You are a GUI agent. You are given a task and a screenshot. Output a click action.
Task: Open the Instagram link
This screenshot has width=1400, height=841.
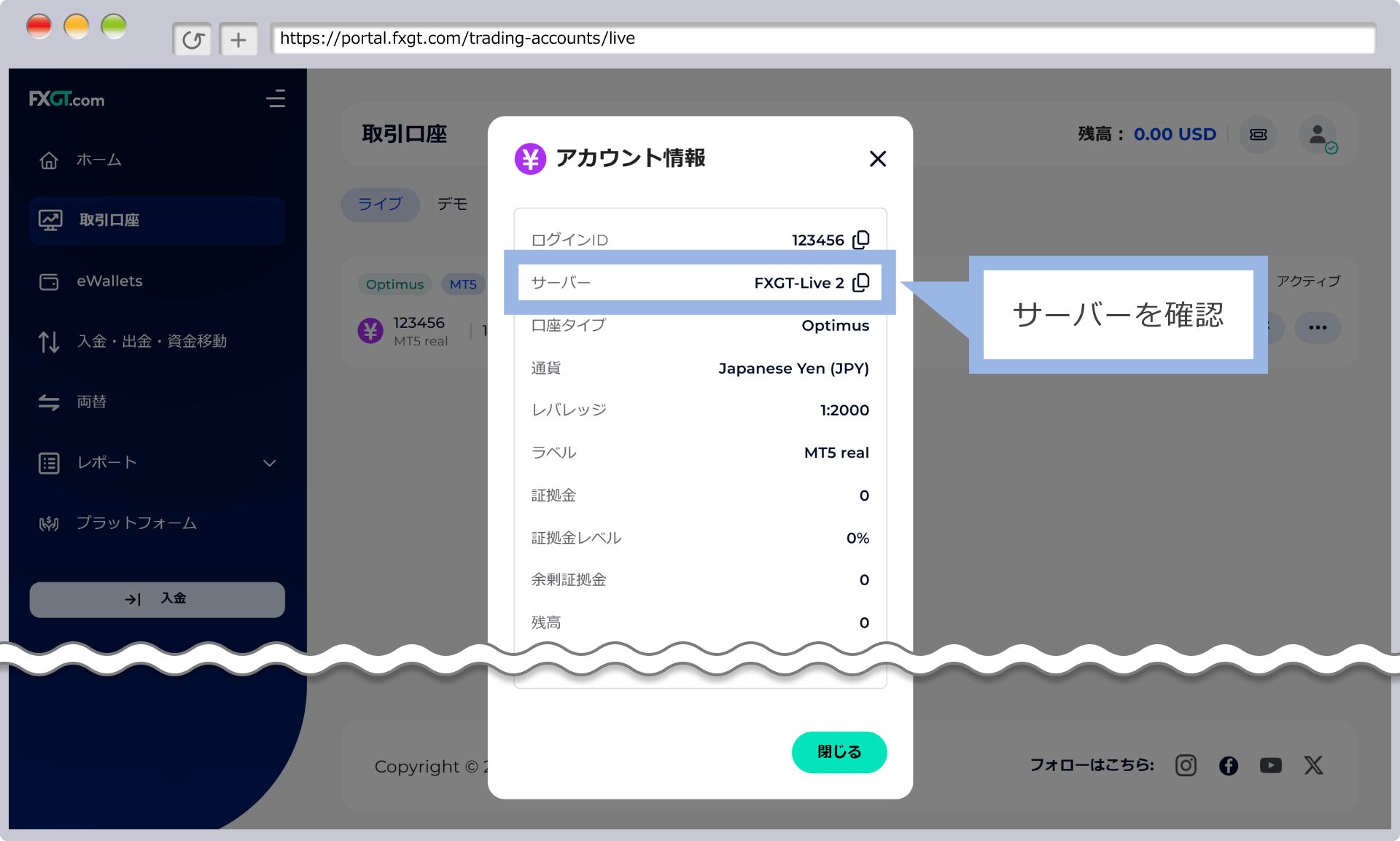click(x=1186, y=765)
